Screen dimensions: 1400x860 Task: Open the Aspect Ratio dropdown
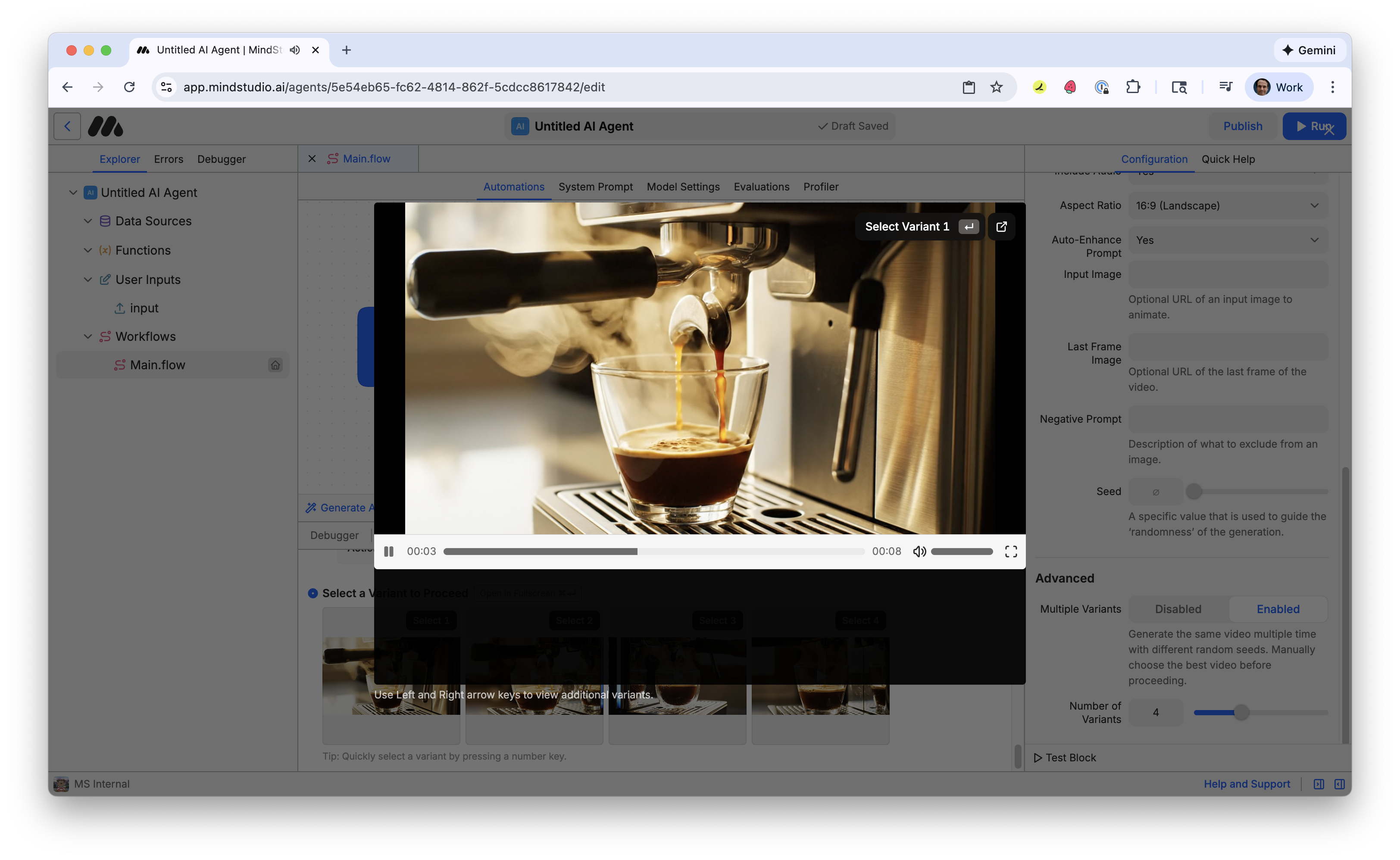click(1228, 206)
